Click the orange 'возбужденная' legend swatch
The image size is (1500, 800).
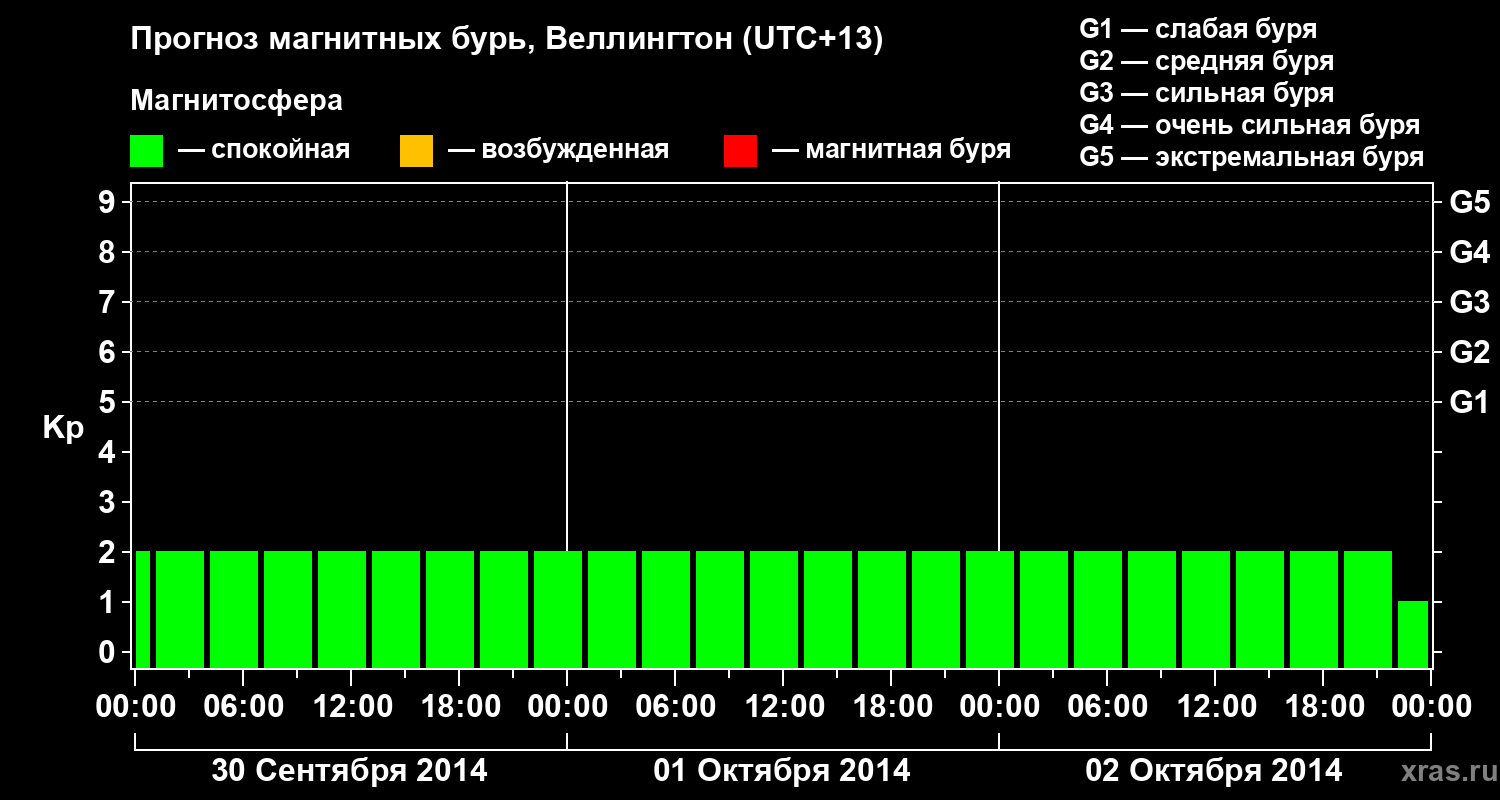click(416, 151)
